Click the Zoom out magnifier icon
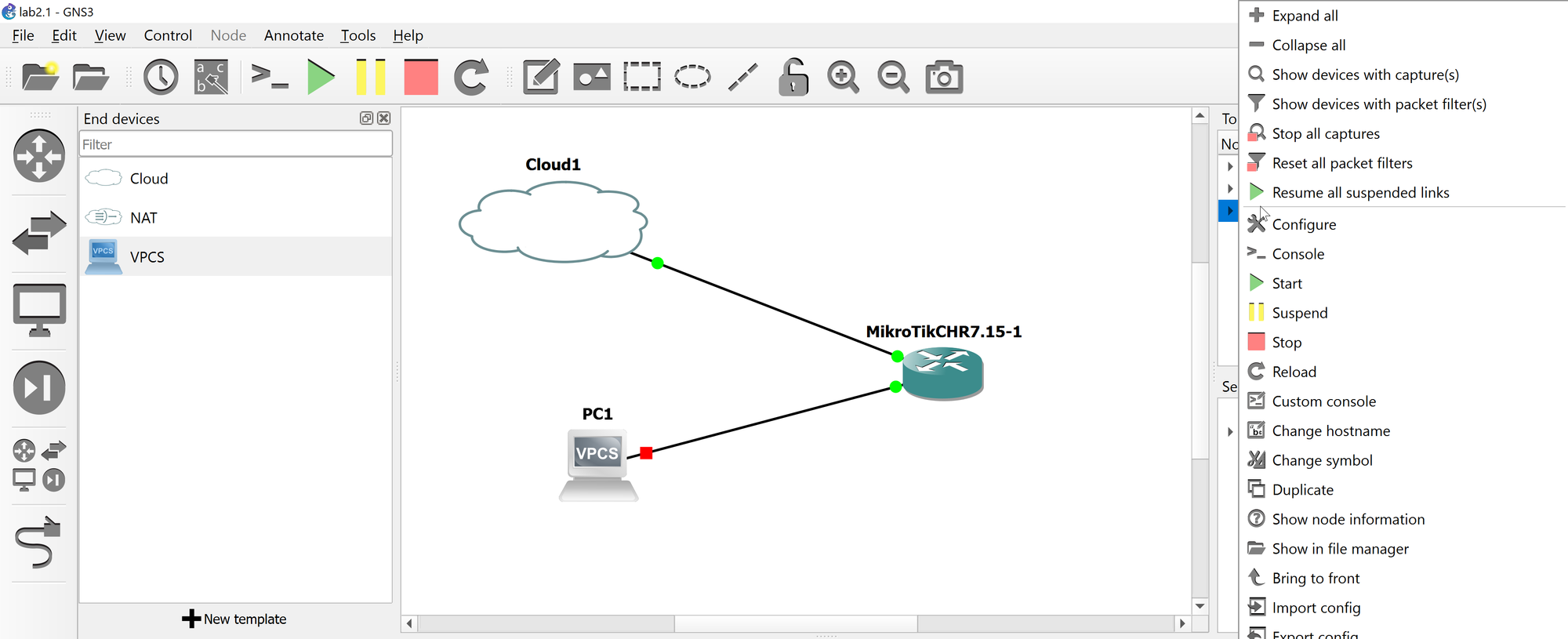The width and height of the screenshot is (1568, 639). (x=894, y=77)
